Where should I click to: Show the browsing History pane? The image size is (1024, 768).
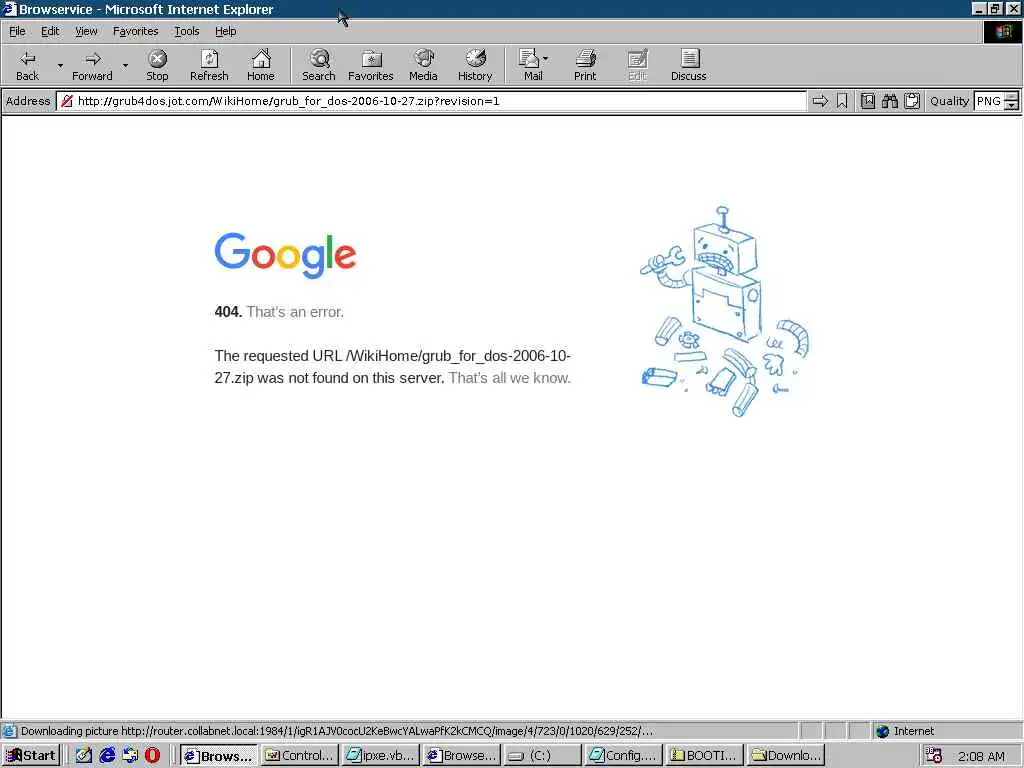(x=475, y=65)
